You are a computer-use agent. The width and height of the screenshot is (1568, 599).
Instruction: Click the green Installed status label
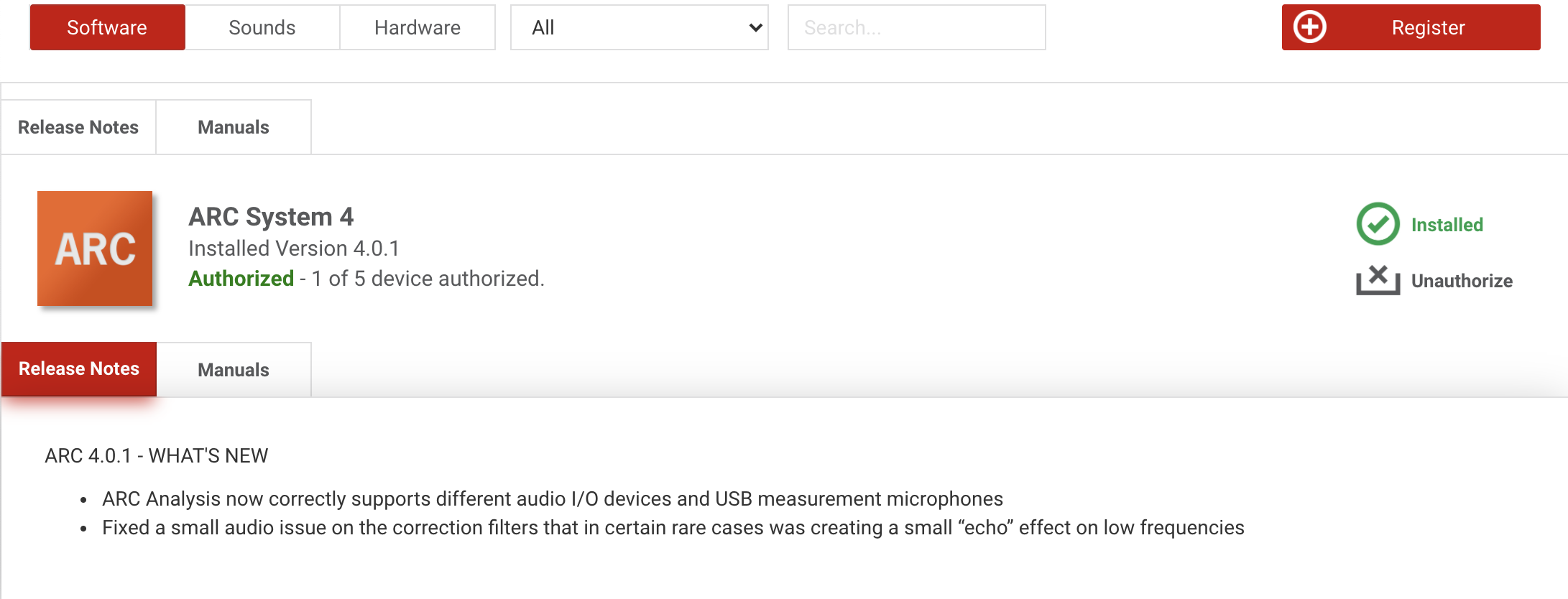(x=1447, y=225)
